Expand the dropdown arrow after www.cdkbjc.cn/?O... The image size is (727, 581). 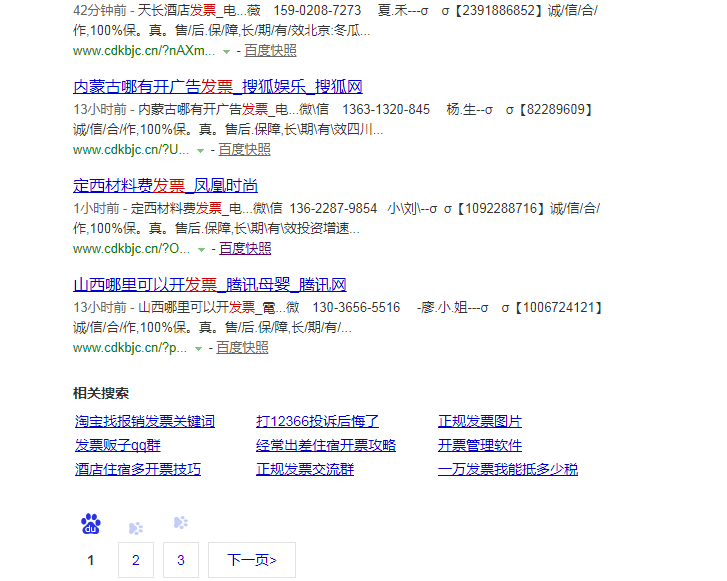coord(201,249)
